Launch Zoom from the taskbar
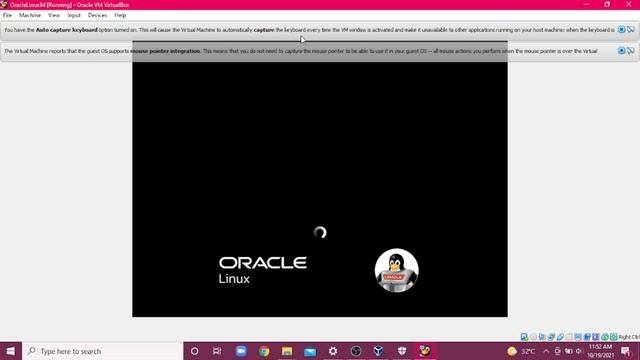Viewport: 640px width, 360px height. (x=241, y=351)
